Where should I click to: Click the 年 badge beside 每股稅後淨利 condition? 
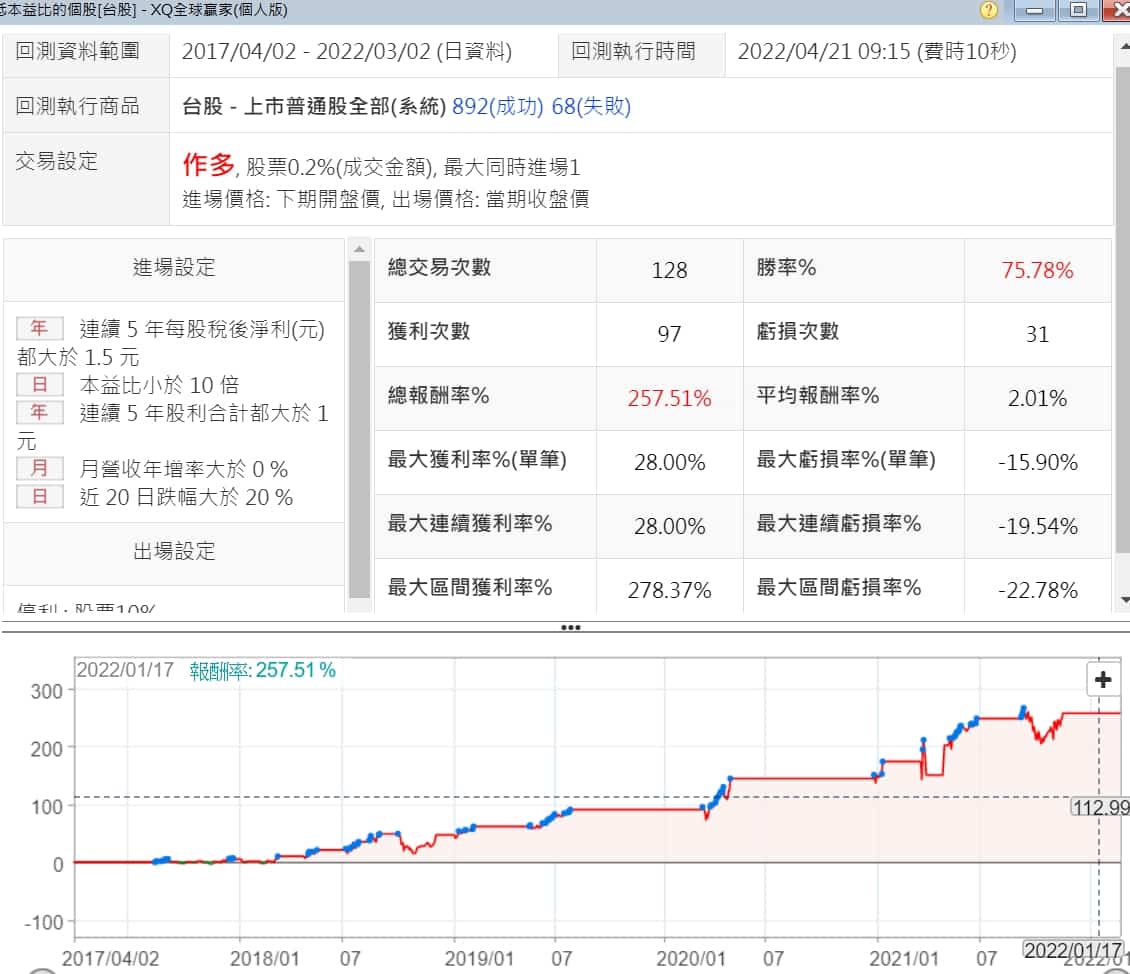(x=40, y=329)
